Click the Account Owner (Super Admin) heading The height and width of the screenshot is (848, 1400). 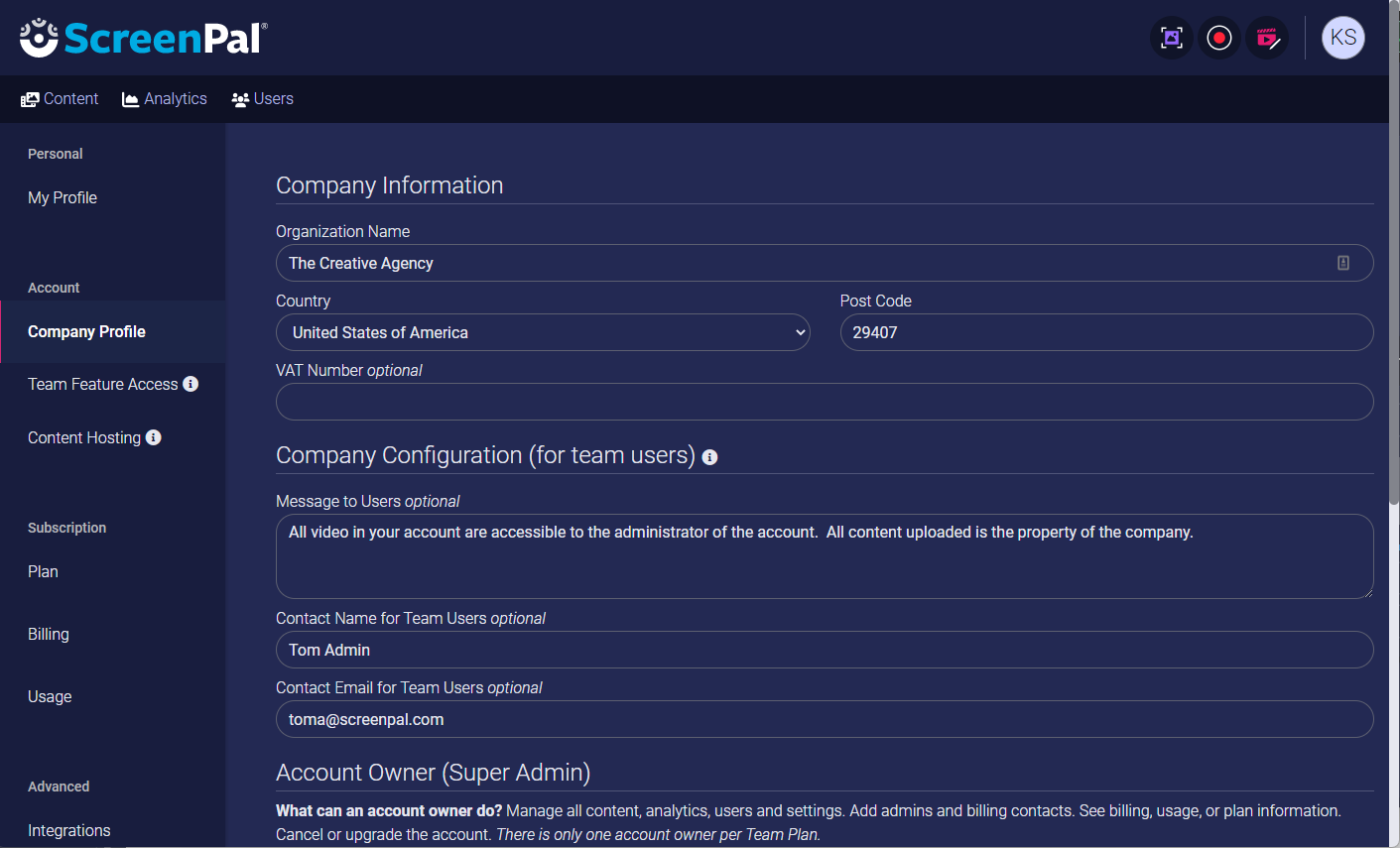click(x=433, y=773)
